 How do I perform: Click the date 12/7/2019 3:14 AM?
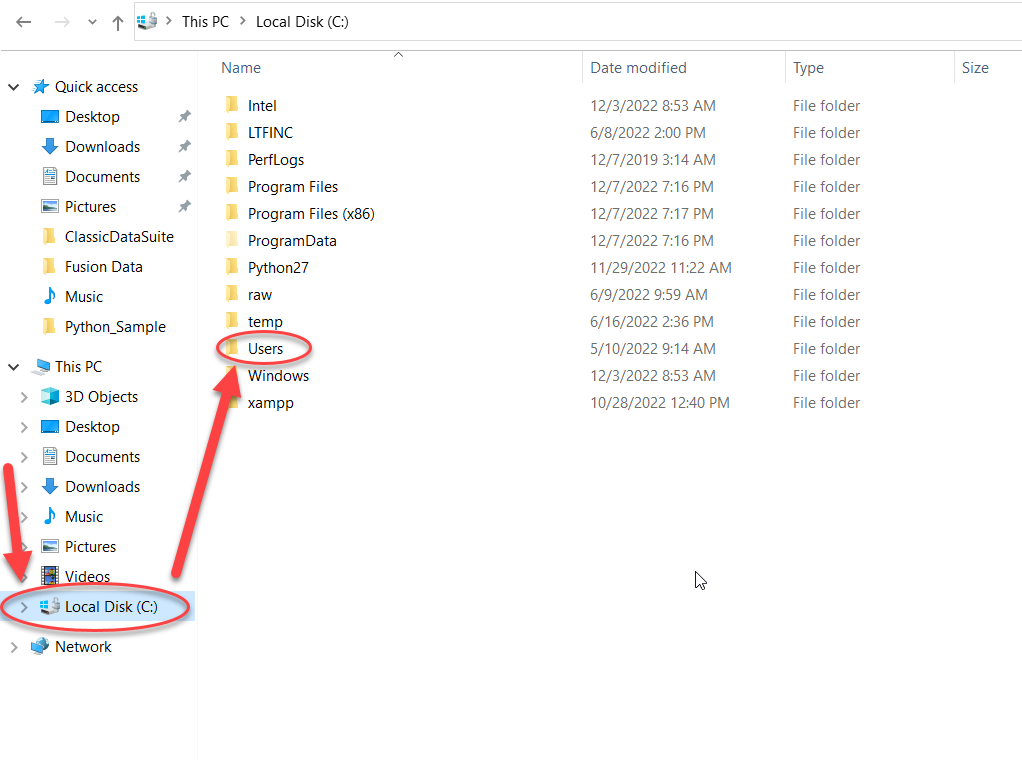pos(652,160)
